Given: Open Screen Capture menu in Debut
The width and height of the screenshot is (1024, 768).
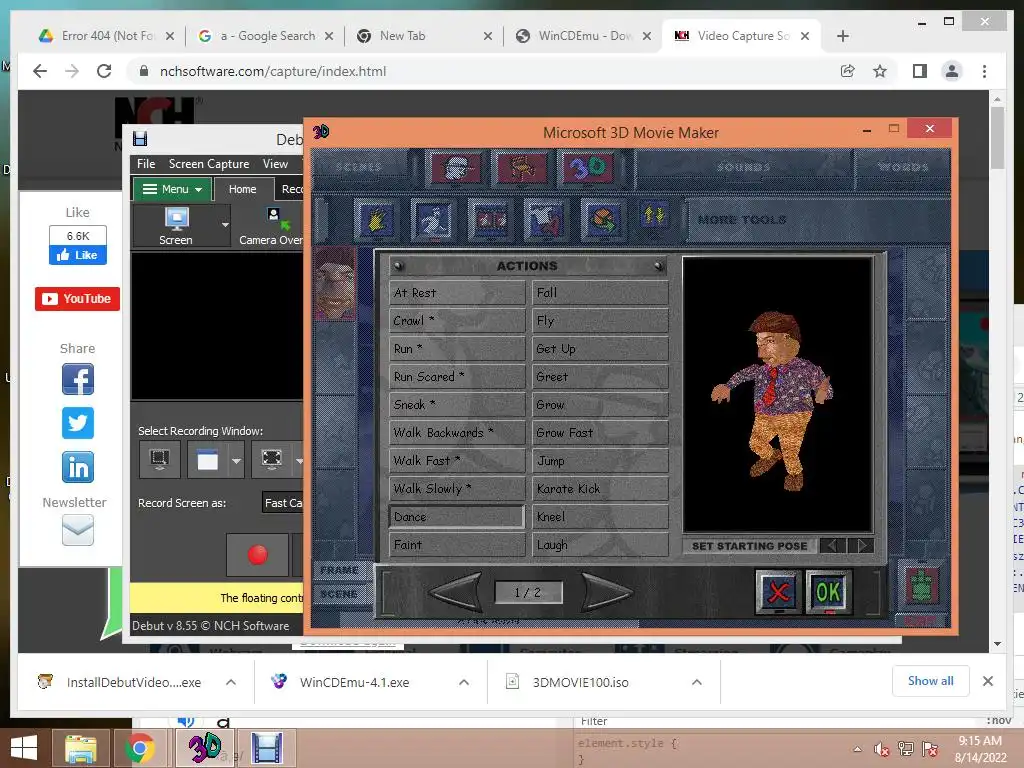Looking at the screenshot, I should [x=209, y=164].
